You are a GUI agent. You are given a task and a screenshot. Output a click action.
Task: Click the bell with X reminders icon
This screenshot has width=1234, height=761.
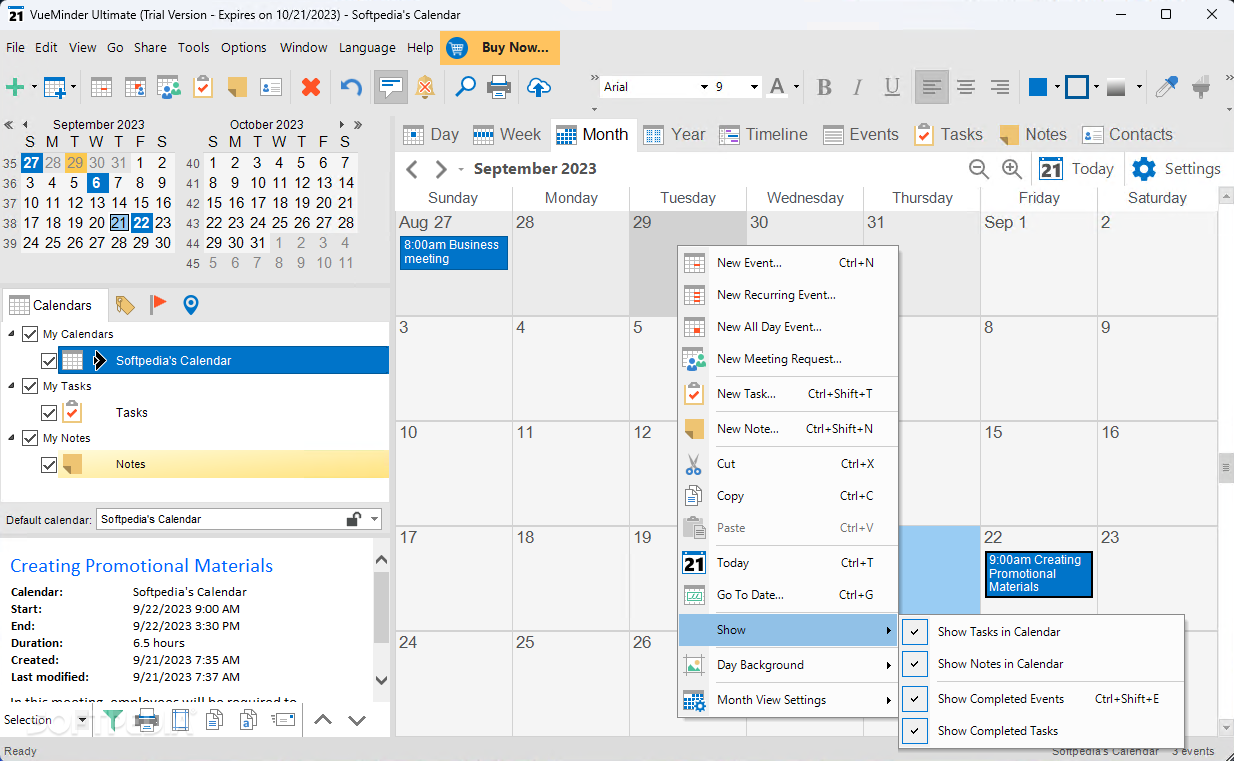click(425, 87)
